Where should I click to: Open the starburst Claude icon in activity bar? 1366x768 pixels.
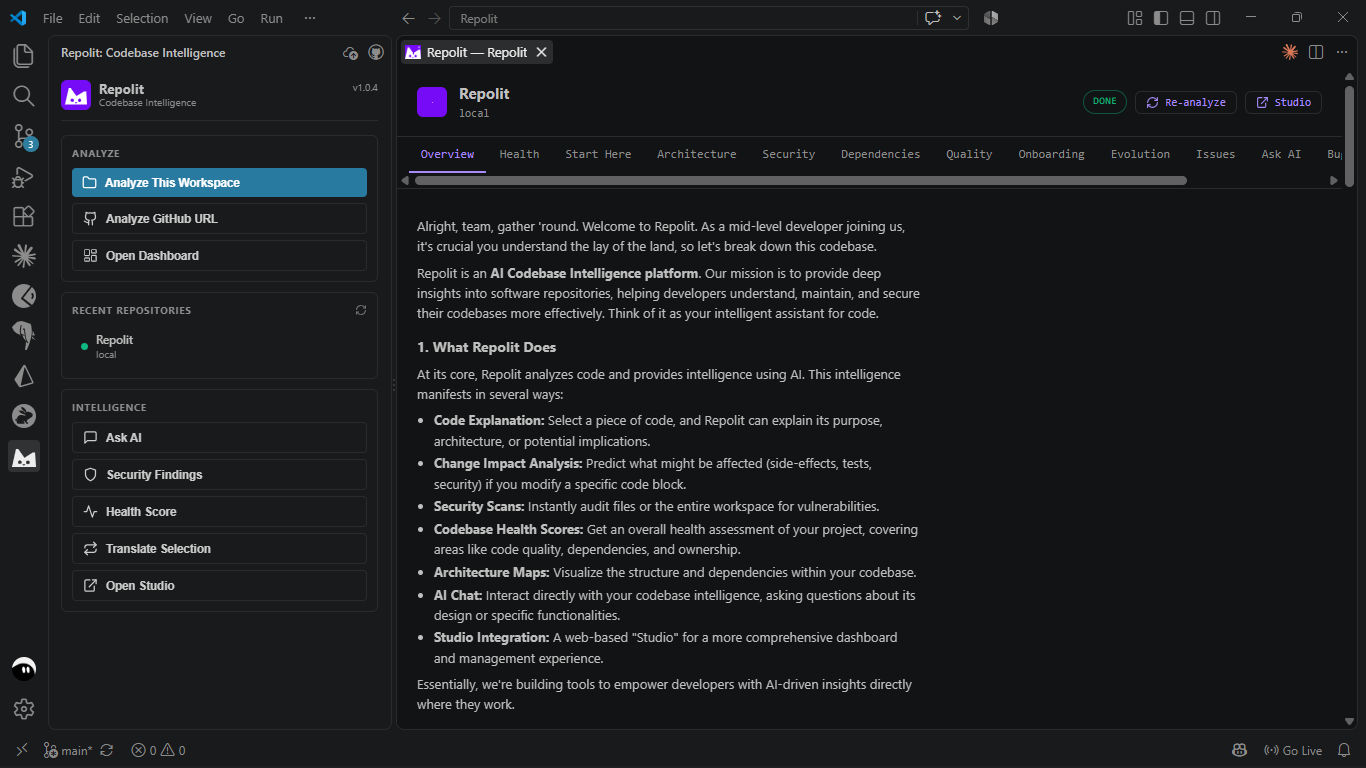point(24,256)
